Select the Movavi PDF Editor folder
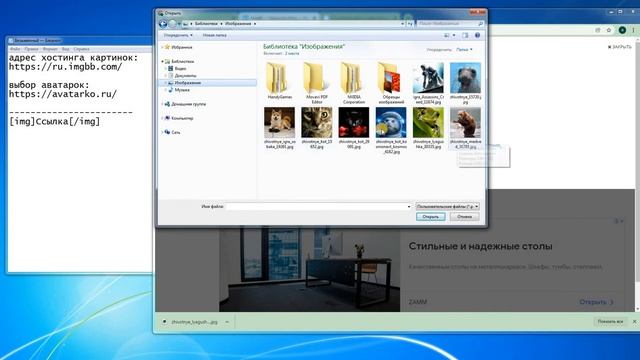 pyautogui.click(x=317, y=83)
